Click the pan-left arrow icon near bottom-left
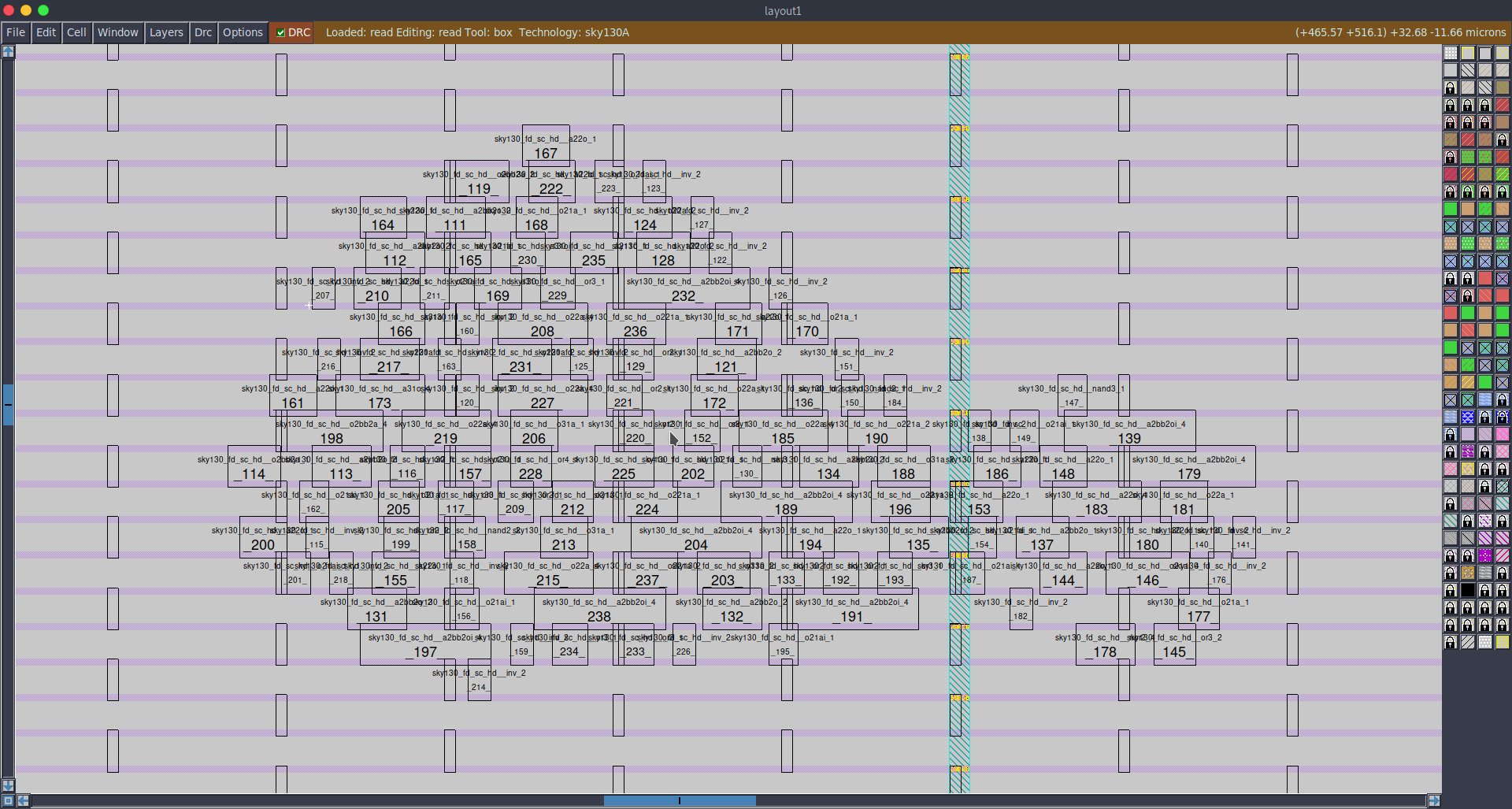1512x809 pixels. [x=23, y=800]
